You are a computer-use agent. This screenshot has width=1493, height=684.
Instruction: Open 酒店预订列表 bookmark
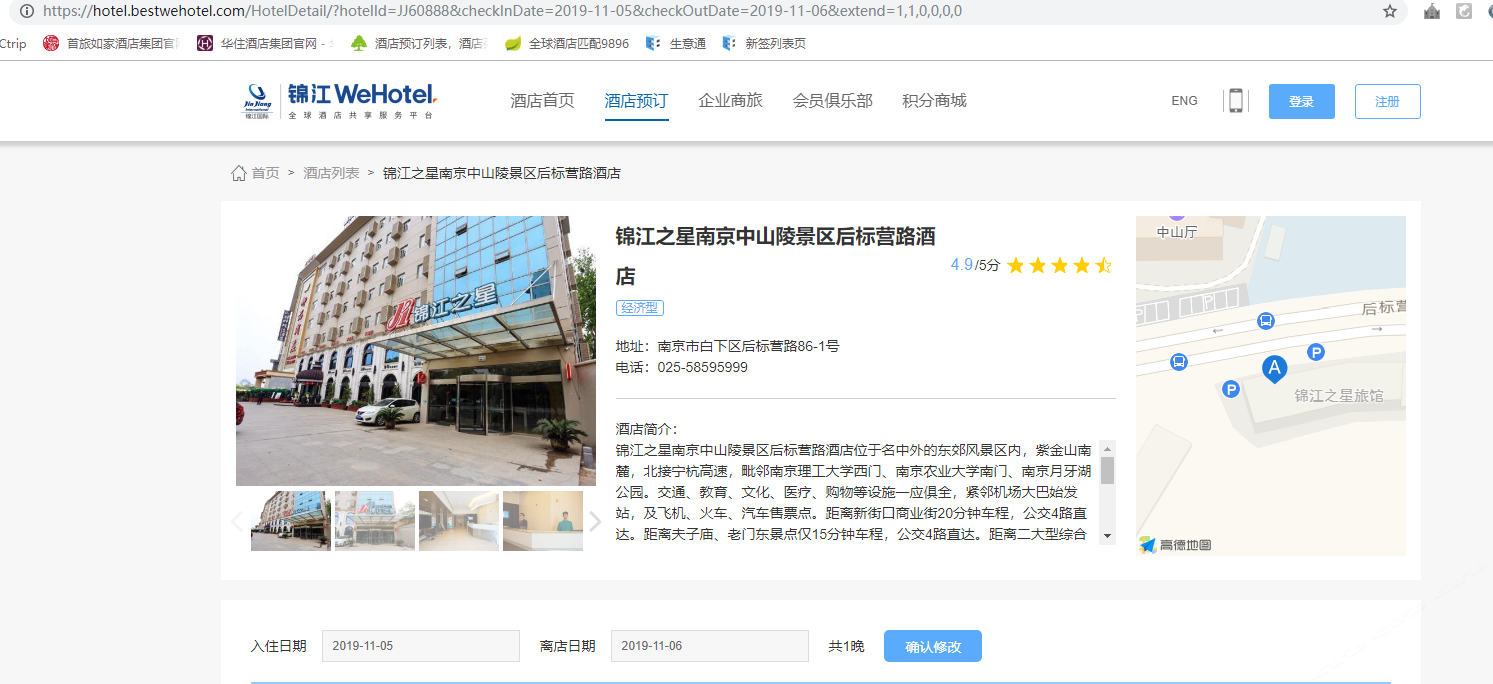tap(418, 43)
